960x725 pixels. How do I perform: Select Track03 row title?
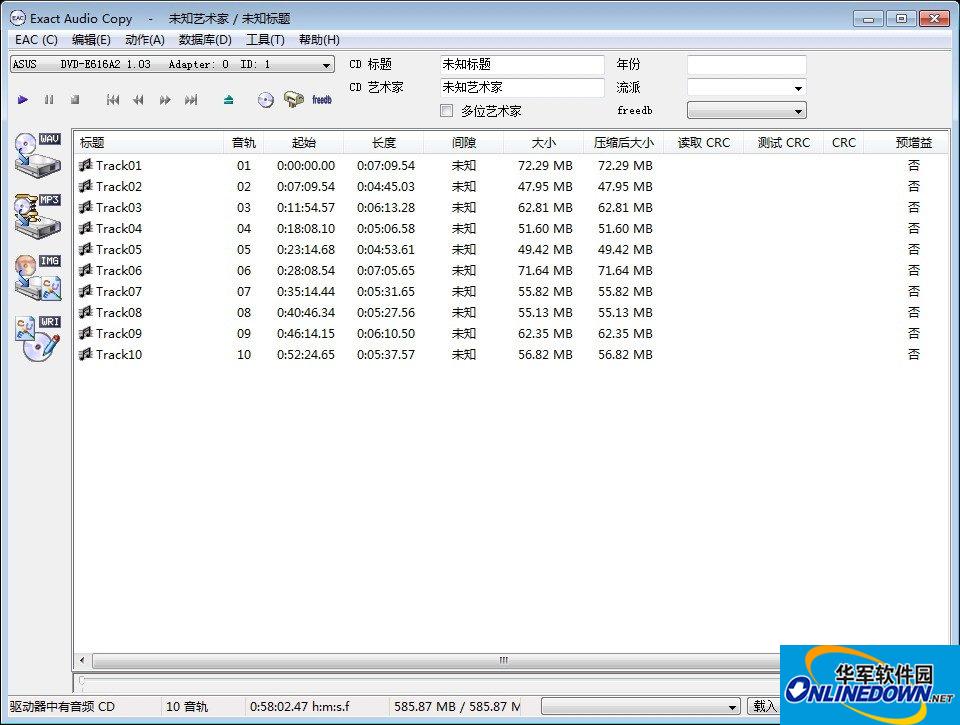pyautogui.click(x=119, y=207)
